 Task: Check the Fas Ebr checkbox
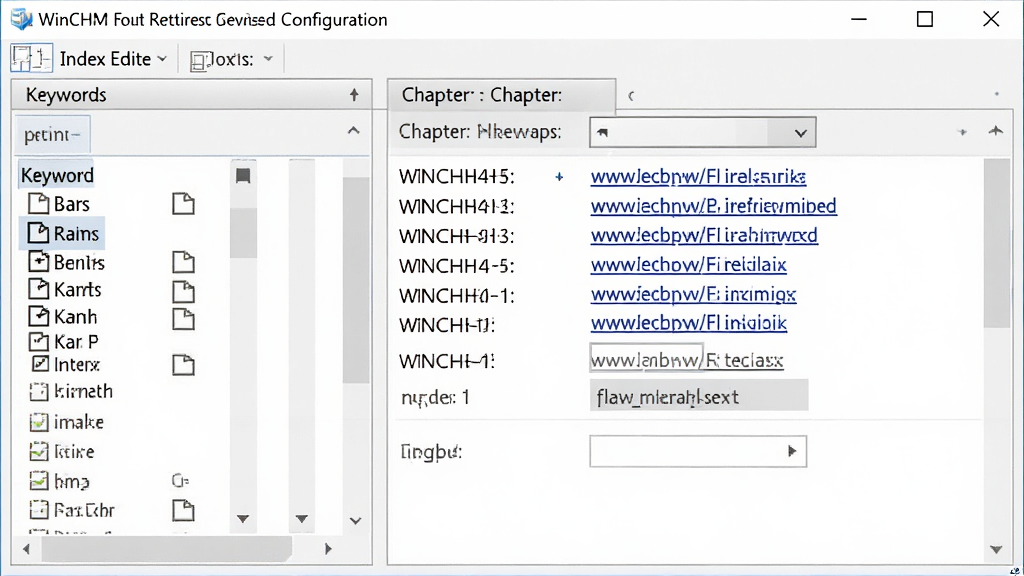click(x=39, y=509)
